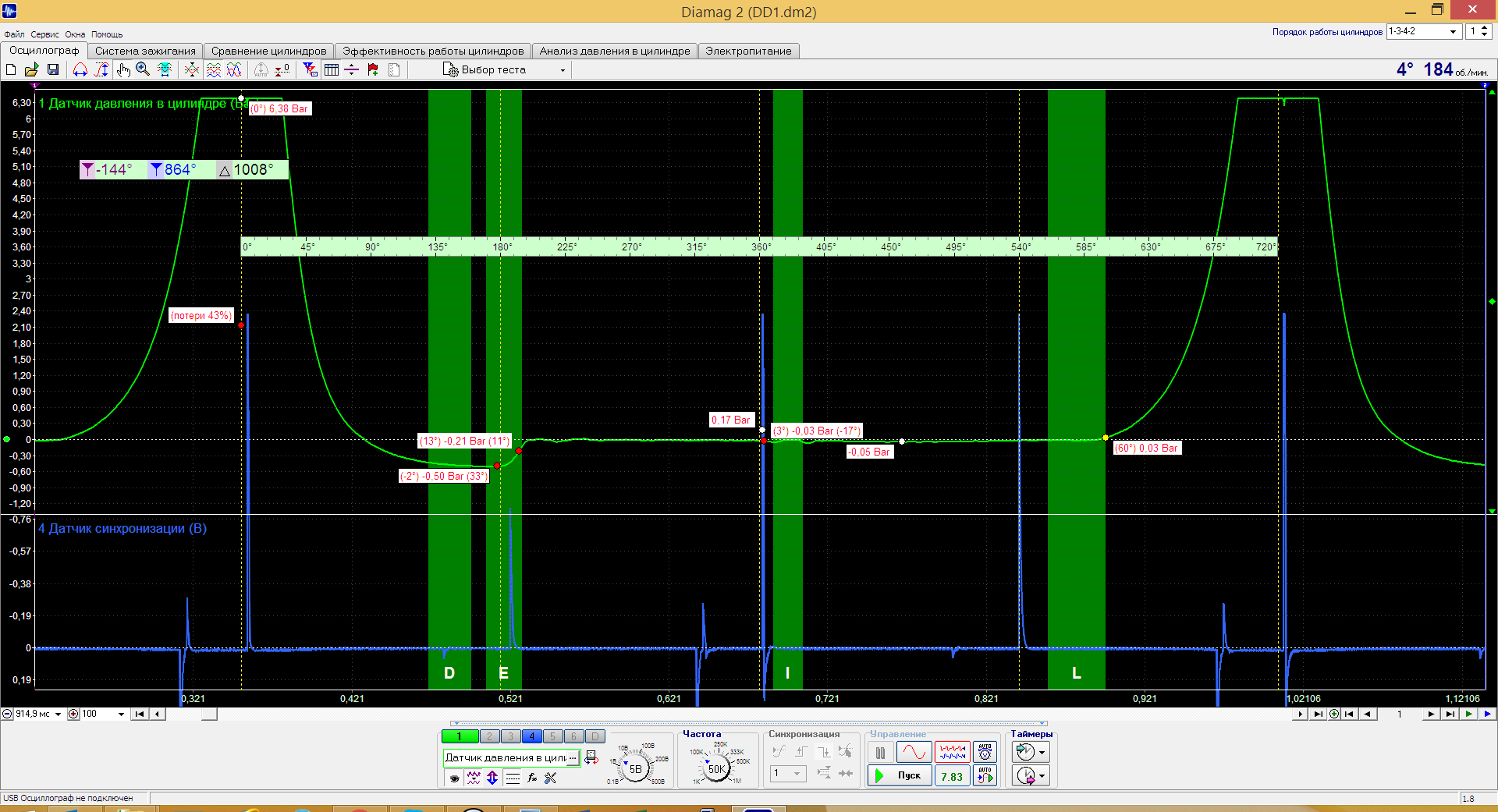1498x812 pixels.
Task: Click the purple divider line icon
Action: click(352, 69)
